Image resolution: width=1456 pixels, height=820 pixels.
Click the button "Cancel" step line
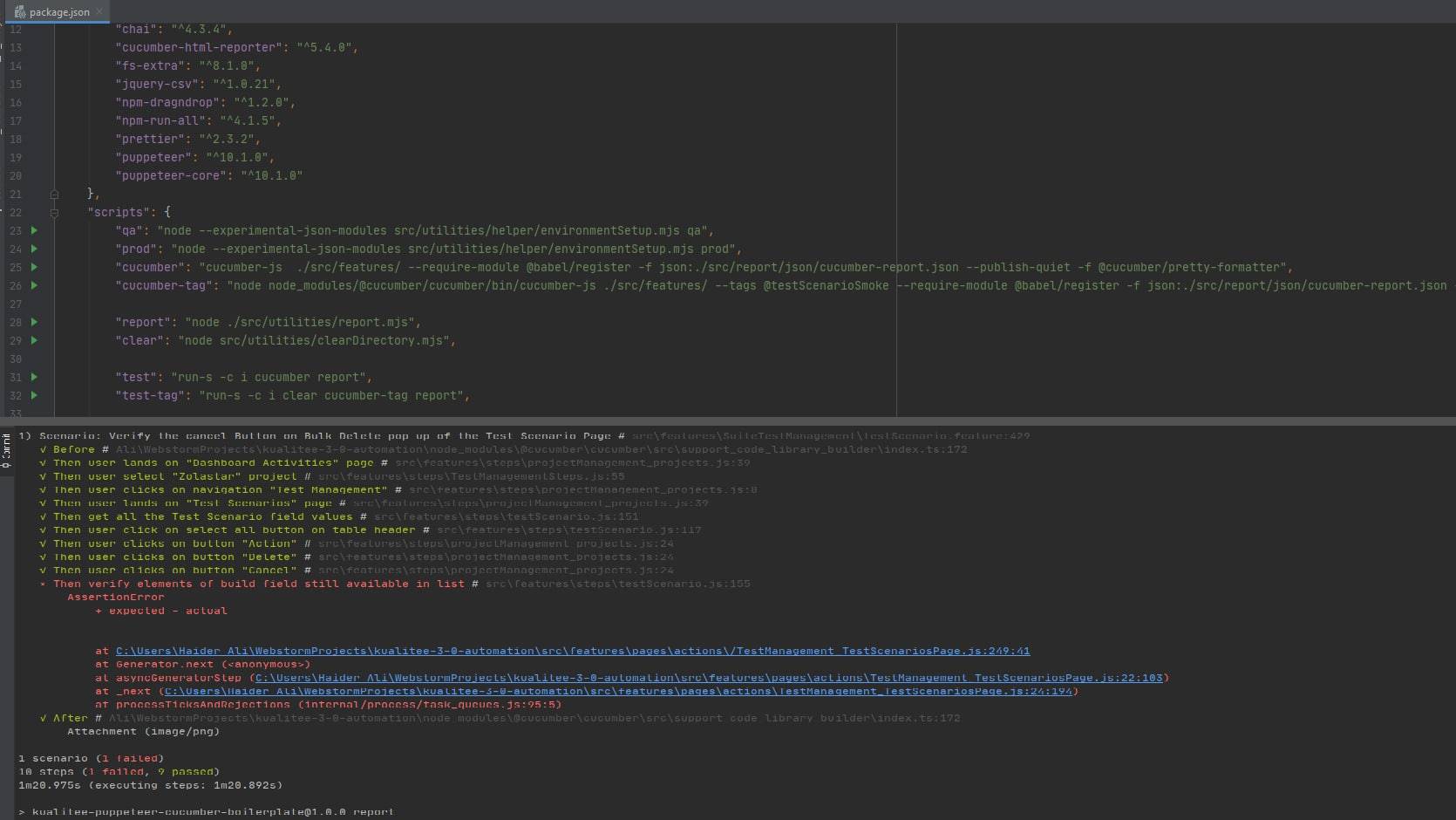tap(357, 570)
